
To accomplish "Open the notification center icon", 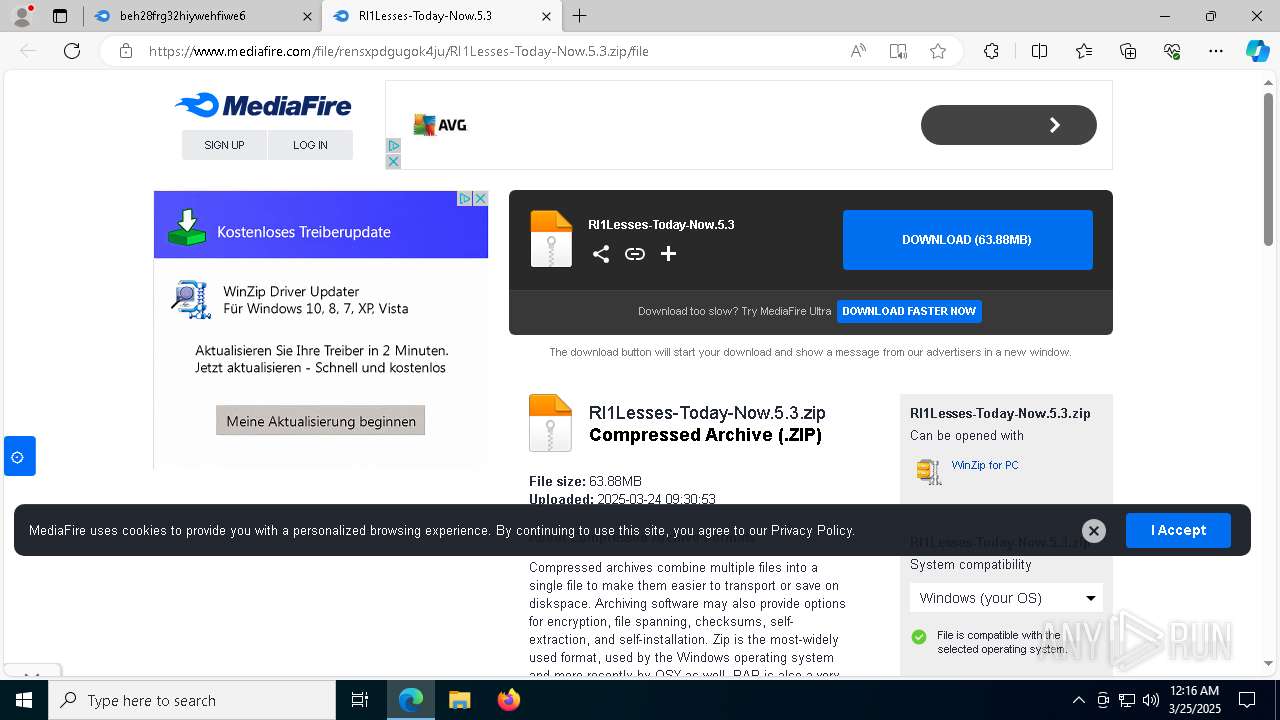I will (1247, 700).
